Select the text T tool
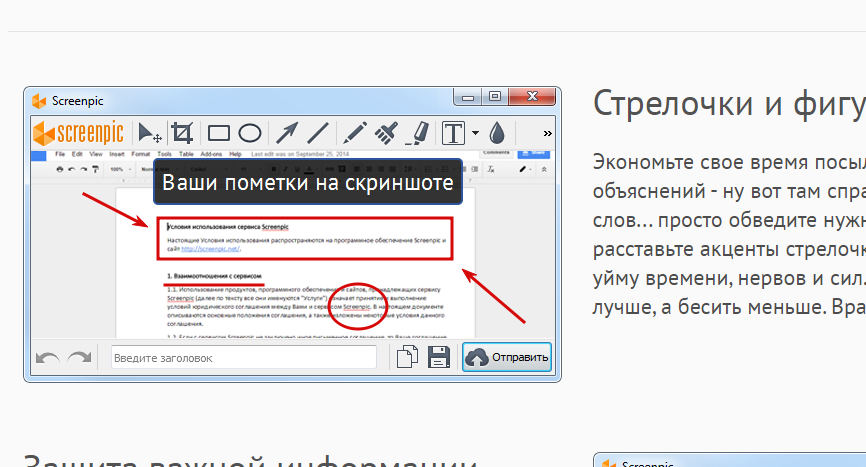Image resolution: width=866 pixels, height=467 pixels. tap(453, 133)
